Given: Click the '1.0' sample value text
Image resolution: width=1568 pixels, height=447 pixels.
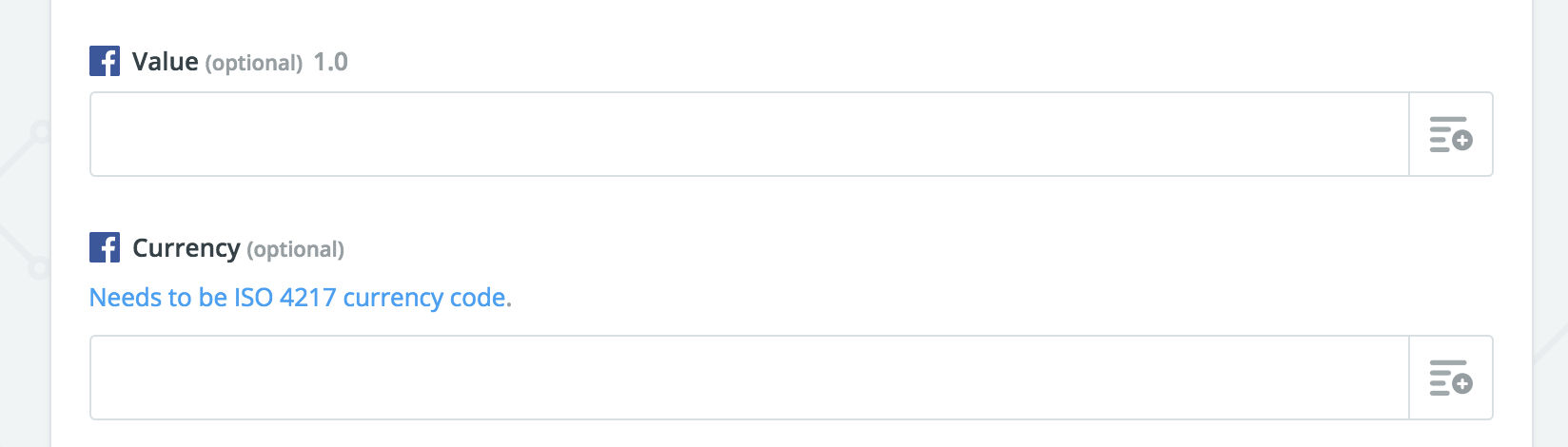Looking at the screenshot, I should (x=330, y=62).
